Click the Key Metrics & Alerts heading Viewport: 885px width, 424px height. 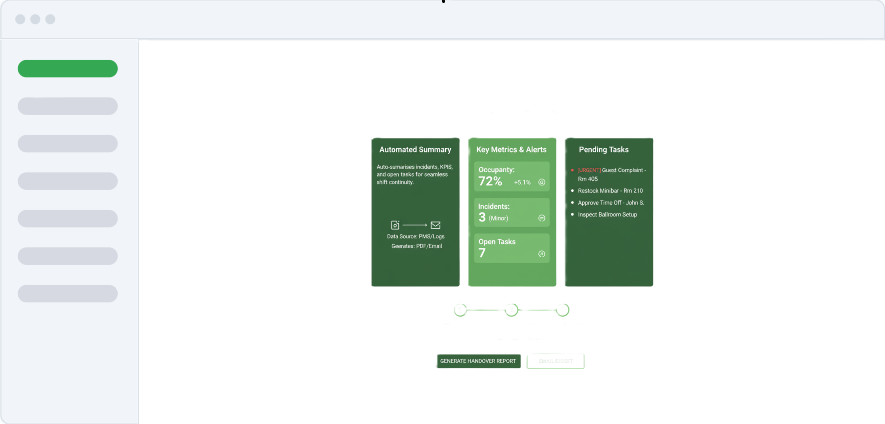click(x=511, y=150)
